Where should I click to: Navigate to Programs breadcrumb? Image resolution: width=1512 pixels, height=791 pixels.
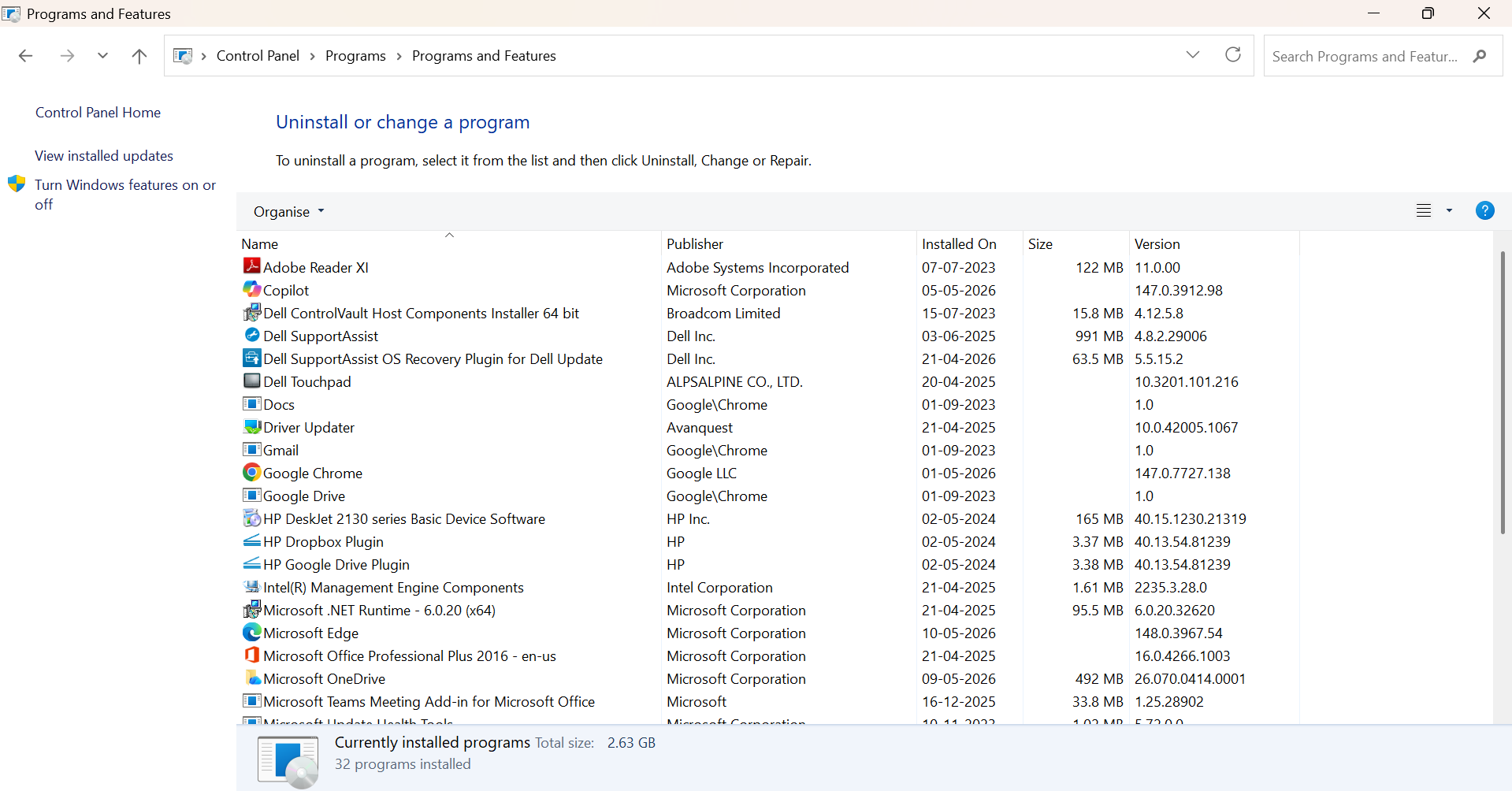355,56
